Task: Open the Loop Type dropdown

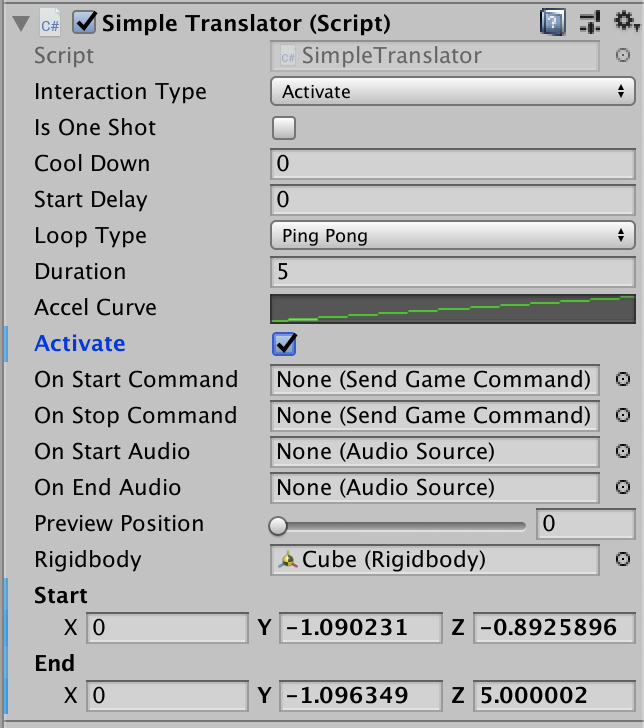Action: click(452, 236)
